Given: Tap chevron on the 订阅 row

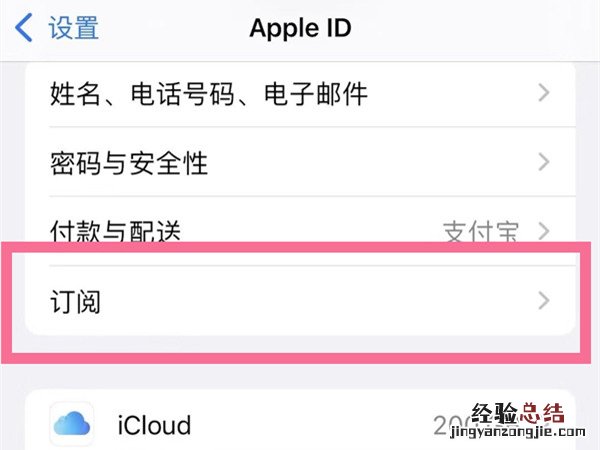Looking at the screenshot, I should [x=544, y=300].
